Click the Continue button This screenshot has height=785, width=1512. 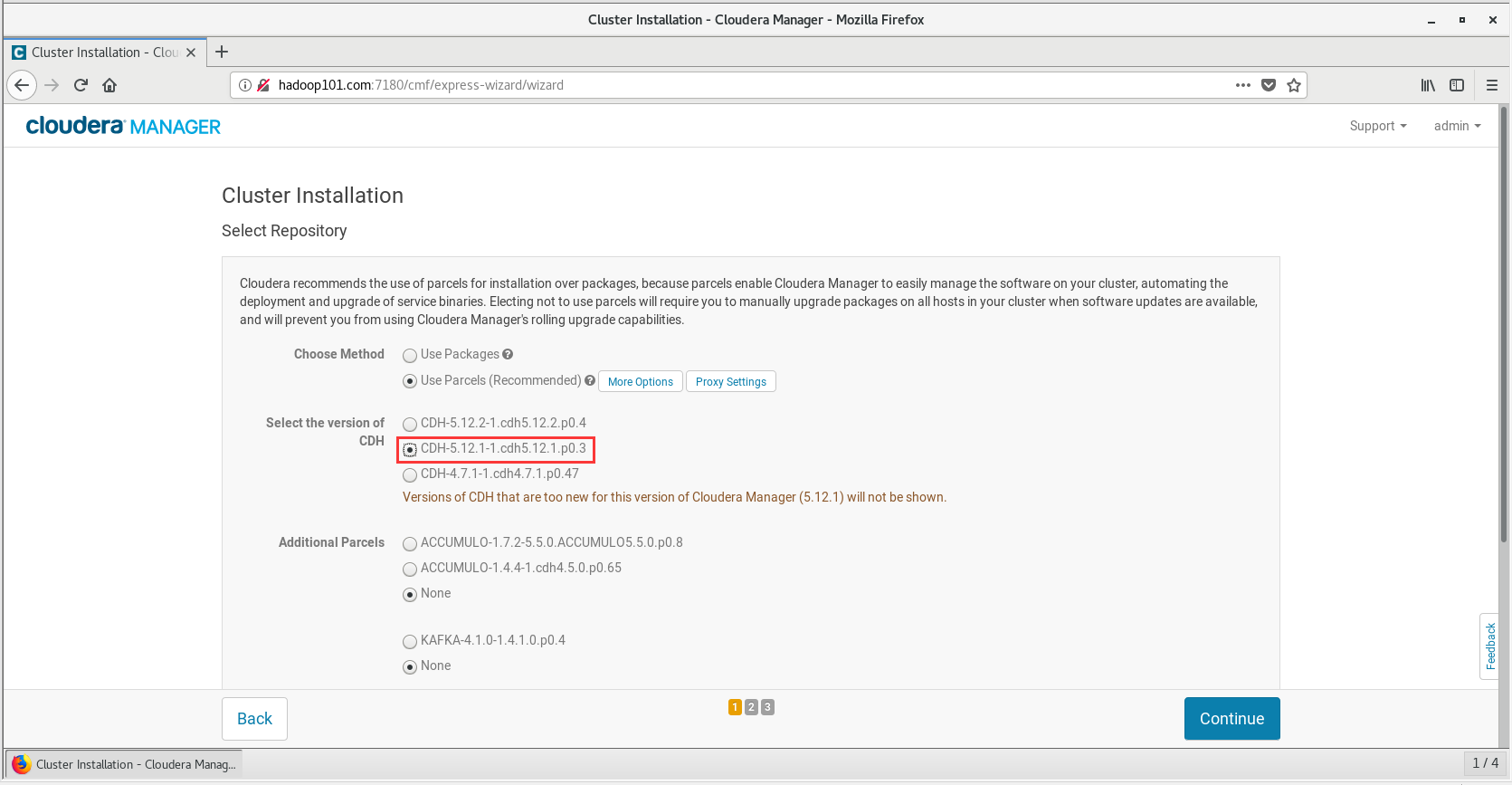(1231, 719)
